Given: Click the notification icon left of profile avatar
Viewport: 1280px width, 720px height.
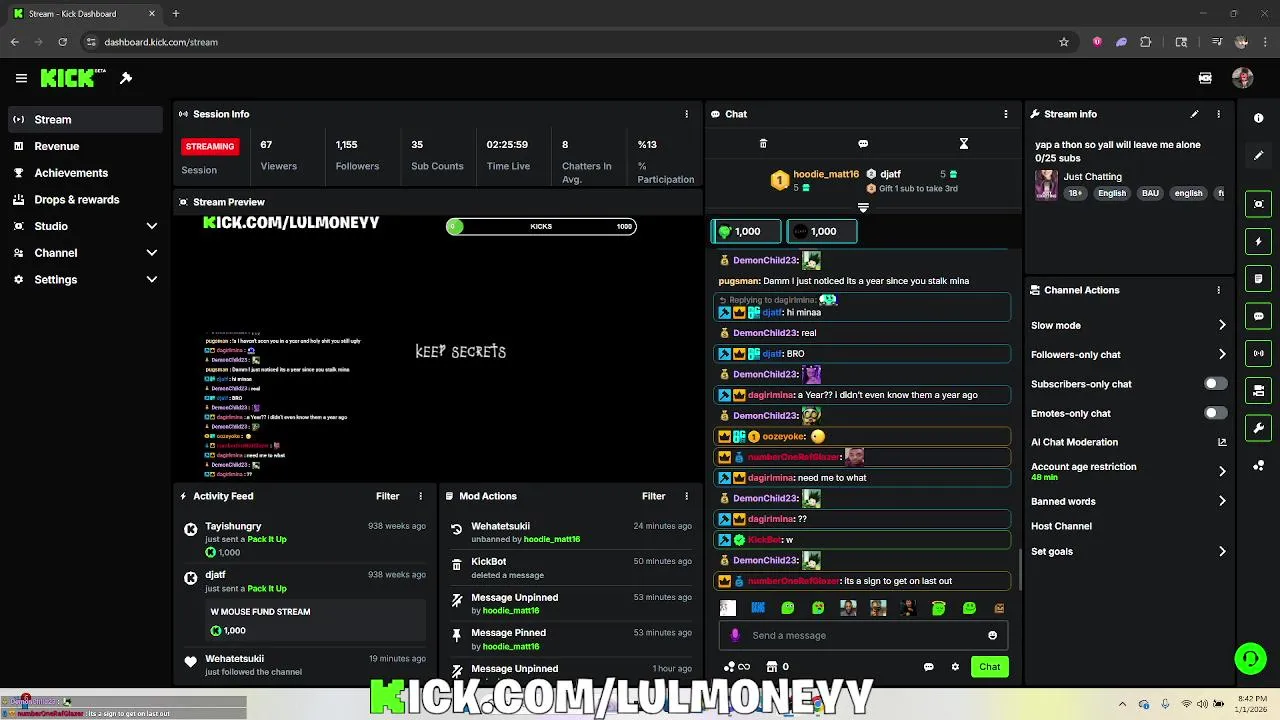Looking at the screenshot, I should tap(1205, 78).
